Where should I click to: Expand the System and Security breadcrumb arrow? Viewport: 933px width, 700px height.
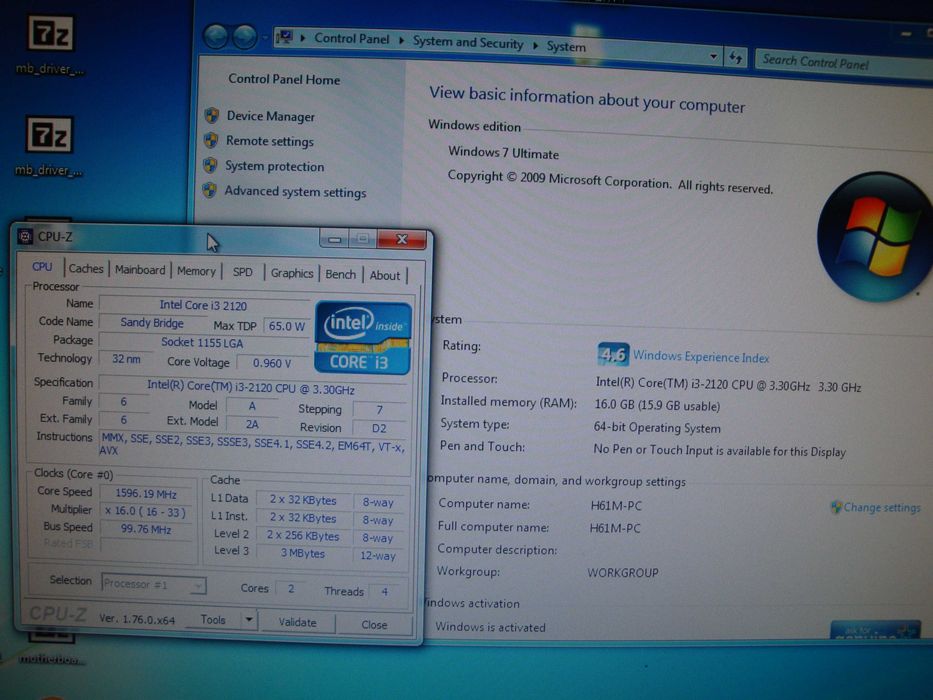pyautogui.click(x=536, y=45)
